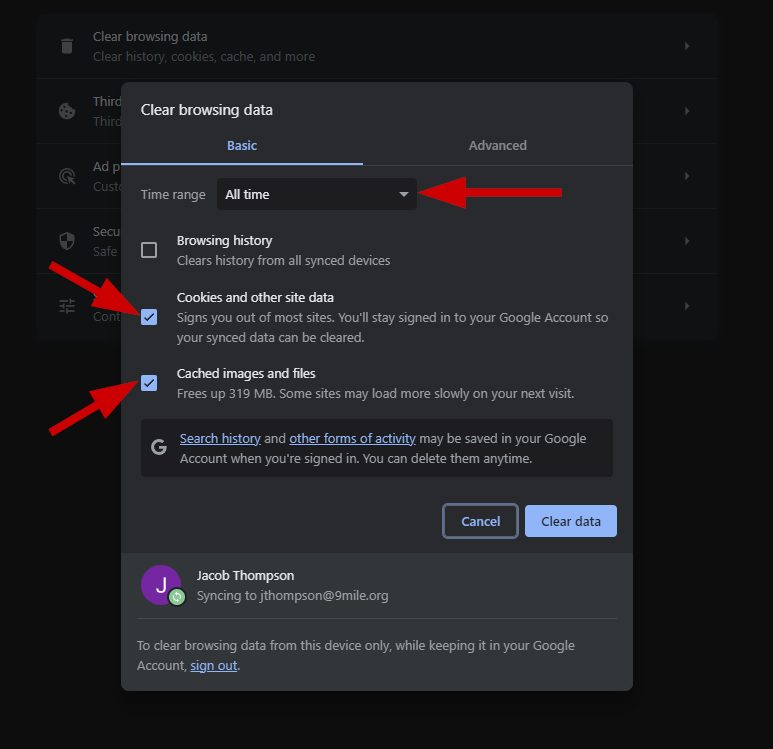
Task: Expand the Security row arrow
Action: [x=687, y=241]
